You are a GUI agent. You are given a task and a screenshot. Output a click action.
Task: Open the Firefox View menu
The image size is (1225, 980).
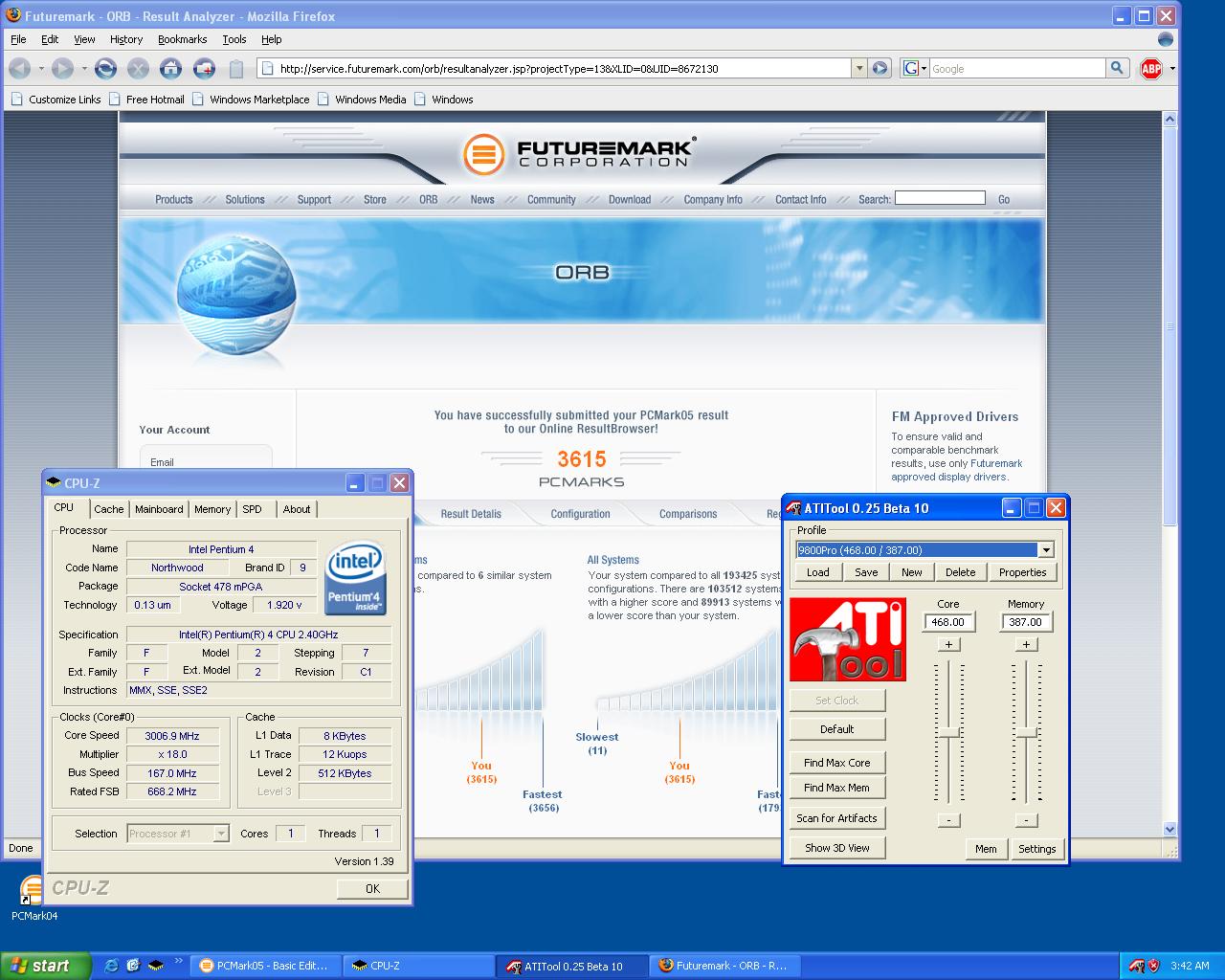(x=84, y=39)
